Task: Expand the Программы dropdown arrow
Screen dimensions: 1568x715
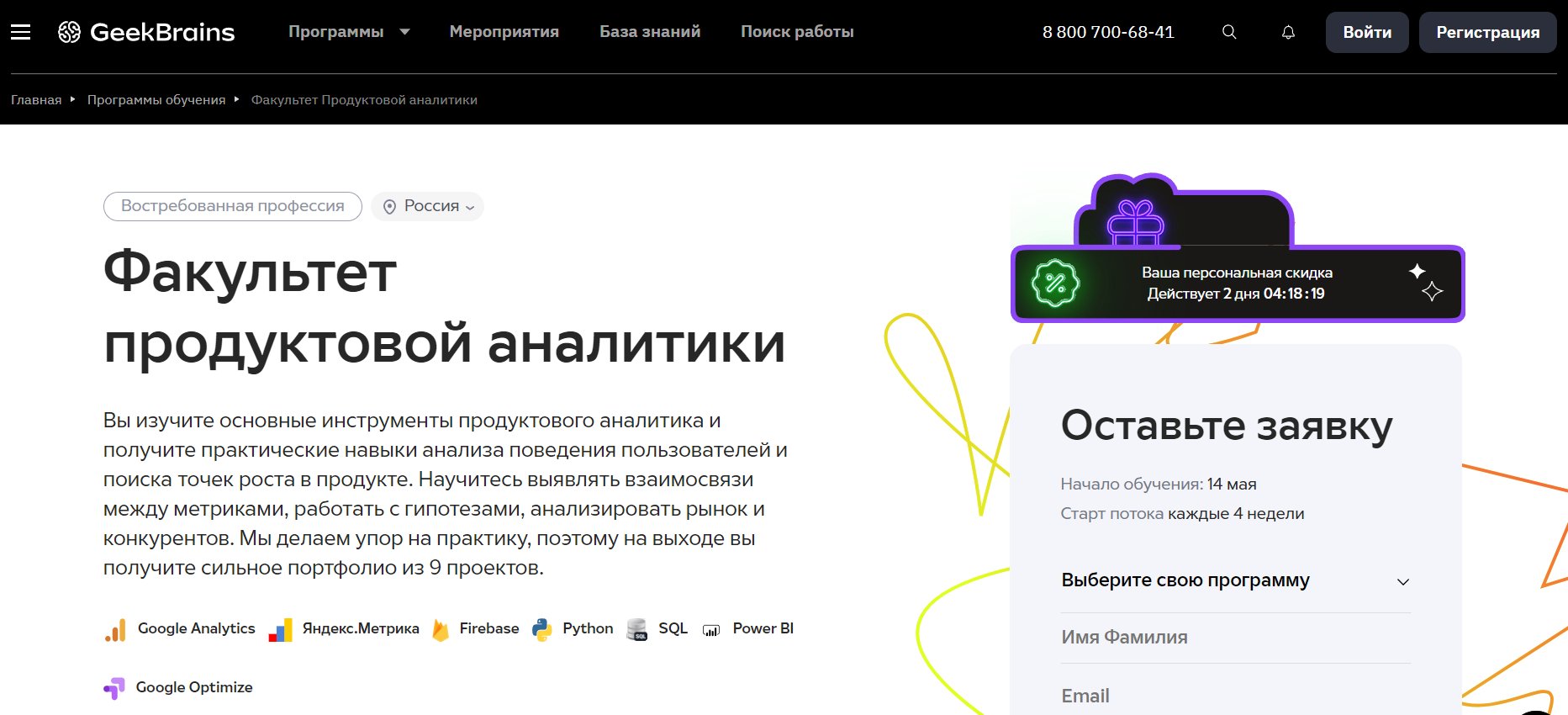Action: coord(404,32)
